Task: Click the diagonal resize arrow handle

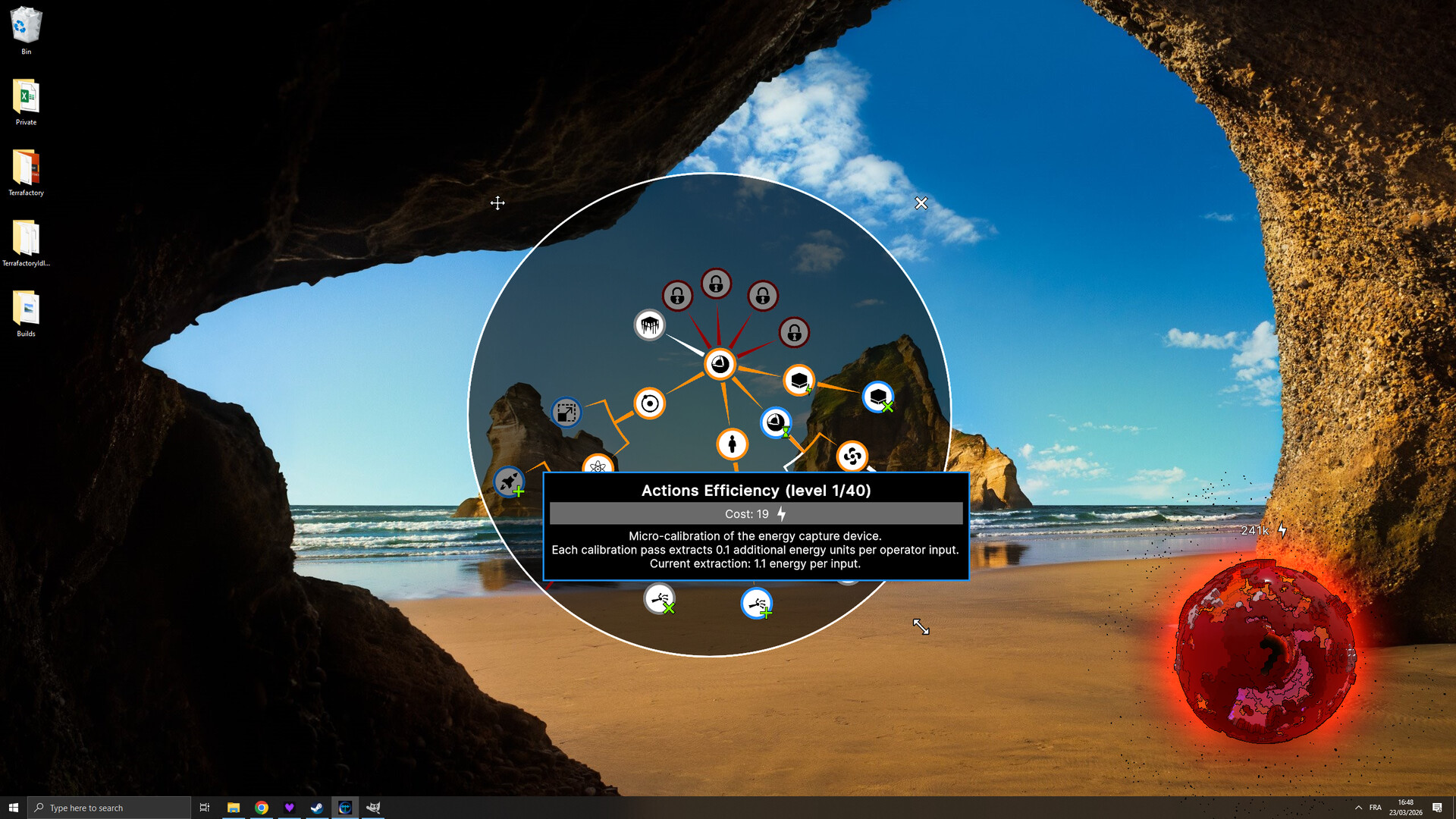Action: pos(921,626)
